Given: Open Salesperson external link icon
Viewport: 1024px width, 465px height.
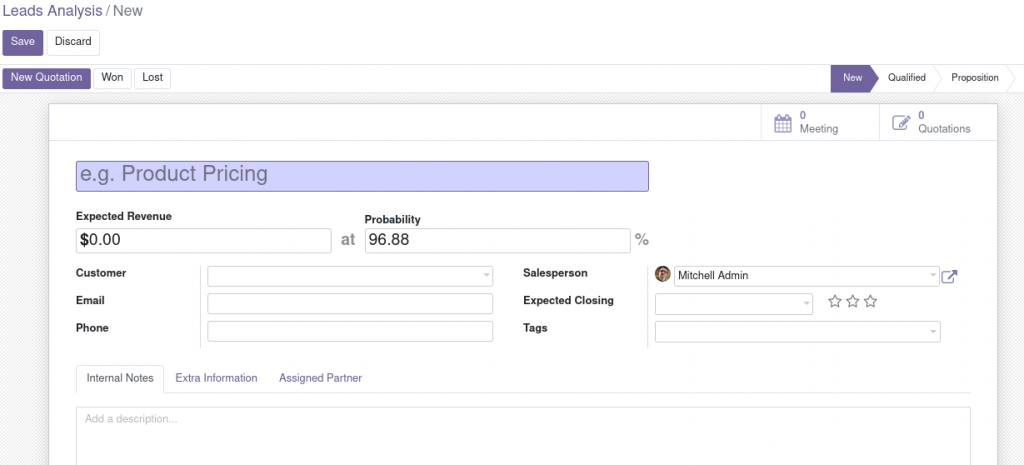Looking at the screenshot, I should pos(949,276).
